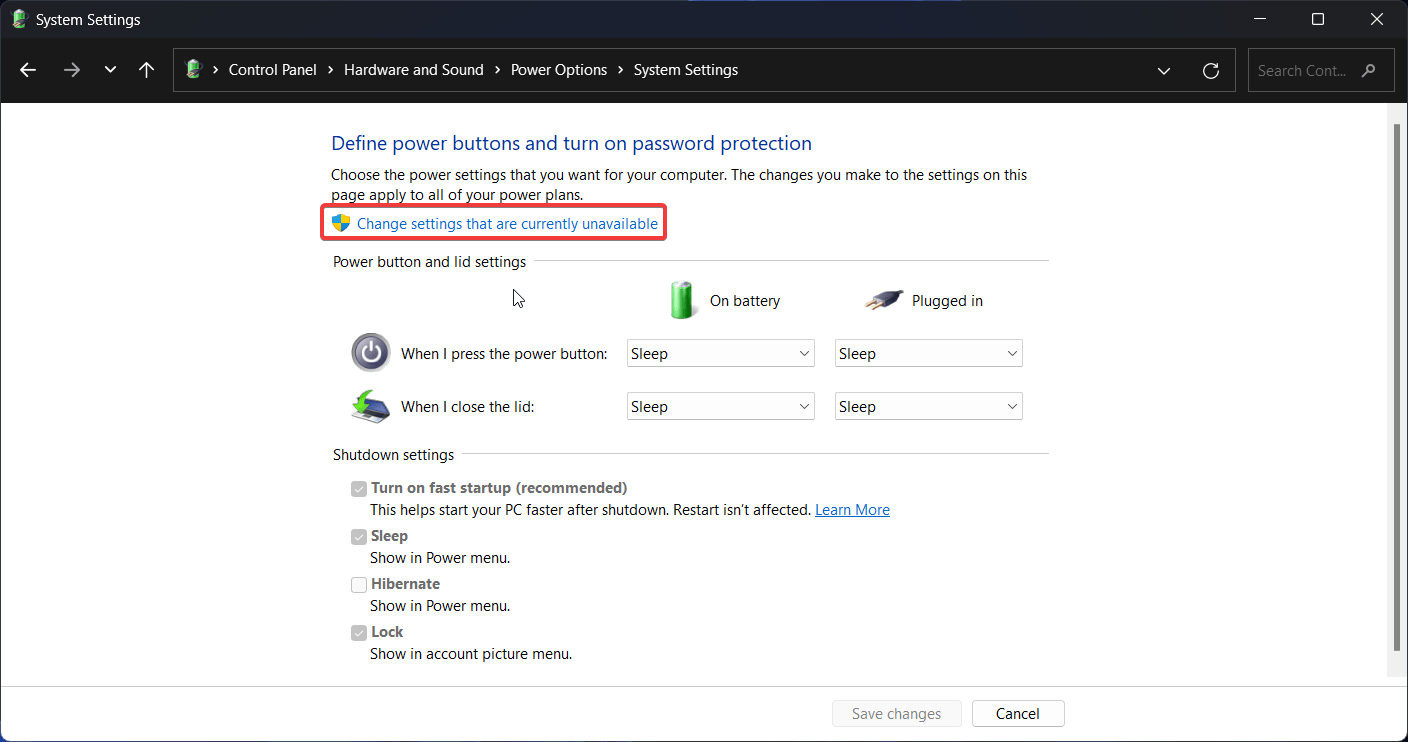
Task: Toggle the Lock checkbox
Action: [x=359, y=633]
